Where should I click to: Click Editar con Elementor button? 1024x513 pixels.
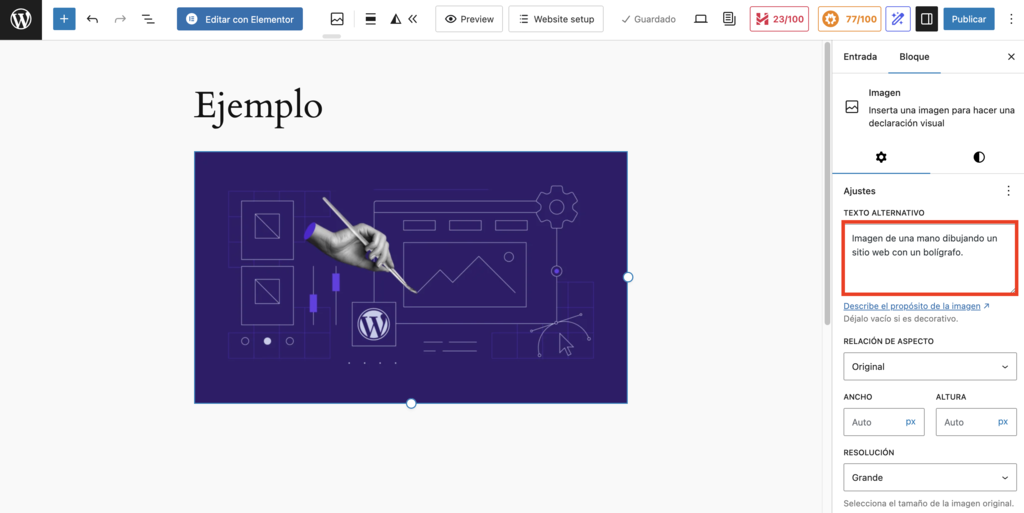click(x=240, y=19)
